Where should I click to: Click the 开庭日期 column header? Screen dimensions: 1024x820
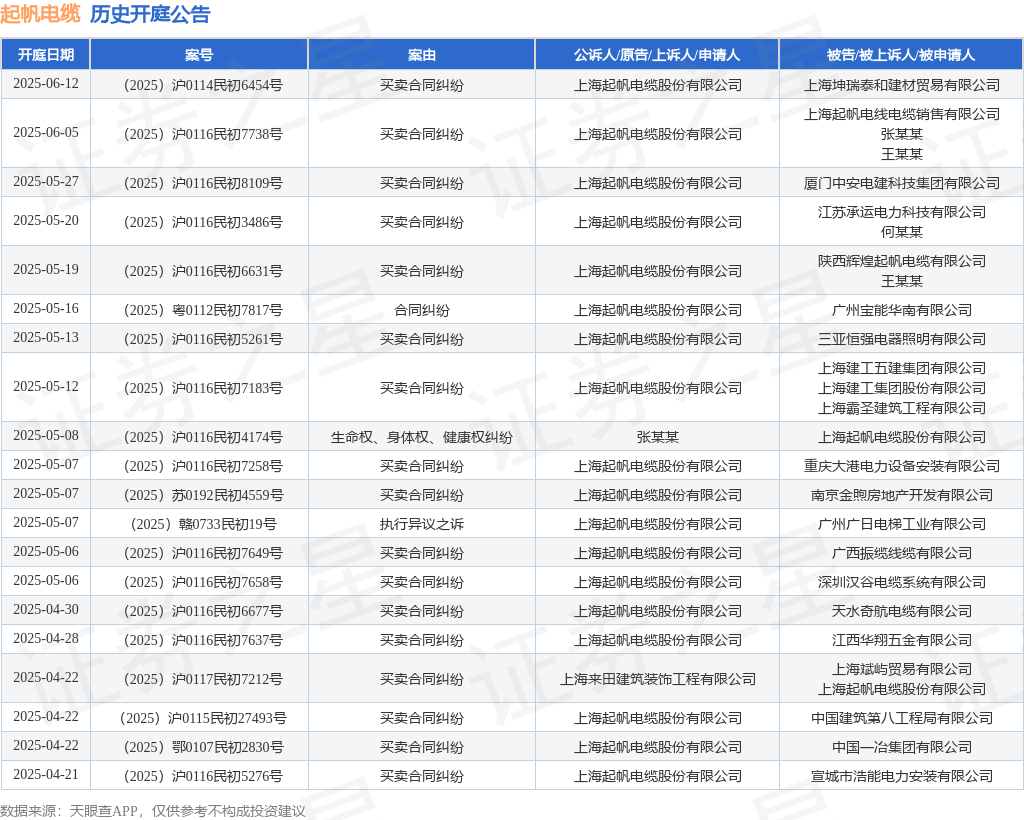46,55
